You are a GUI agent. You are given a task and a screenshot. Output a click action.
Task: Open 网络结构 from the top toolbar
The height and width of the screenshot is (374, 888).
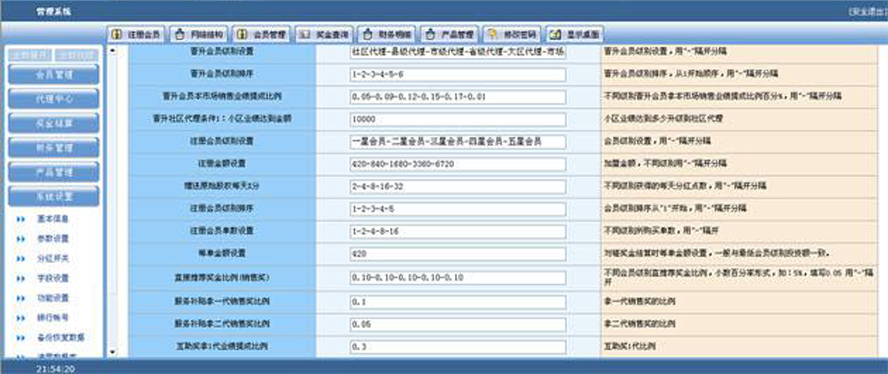197,34
